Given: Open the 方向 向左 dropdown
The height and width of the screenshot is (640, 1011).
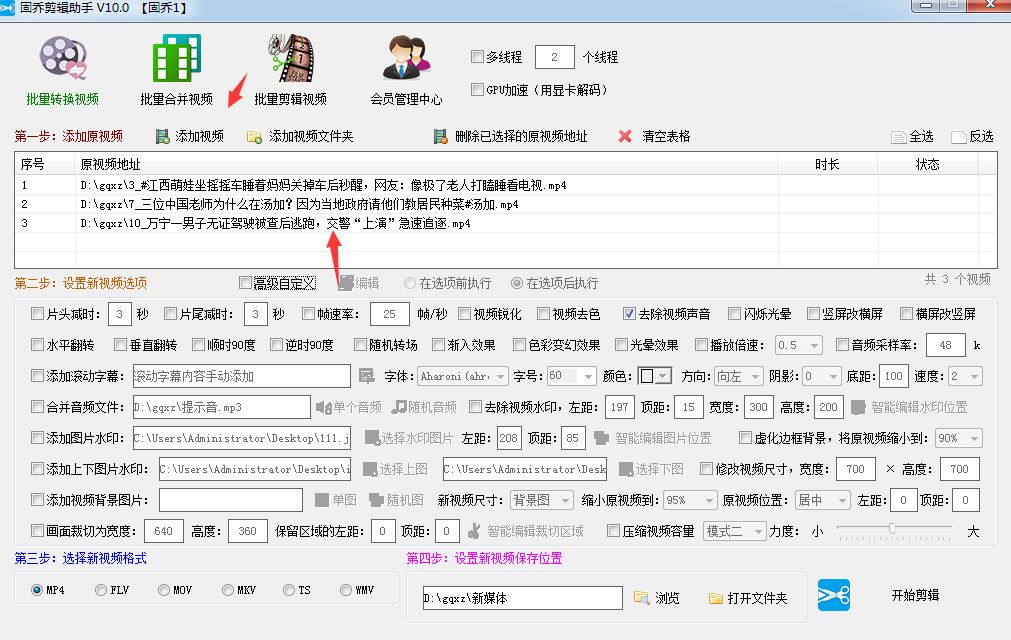Looking at the screenshot, I should 739,376.
